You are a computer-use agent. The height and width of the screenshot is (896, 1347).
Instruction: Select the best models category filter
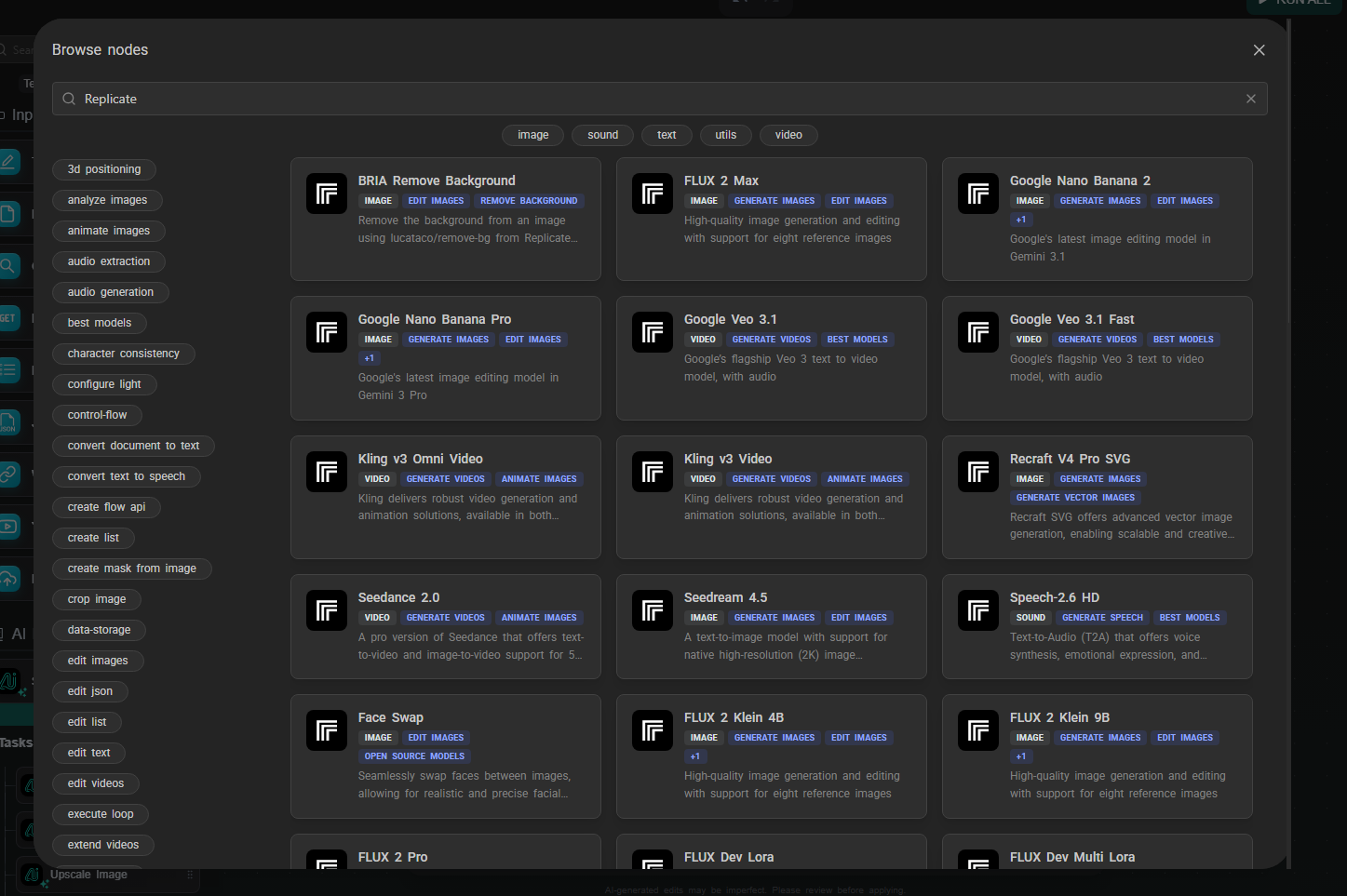click(x=99, y=323)
